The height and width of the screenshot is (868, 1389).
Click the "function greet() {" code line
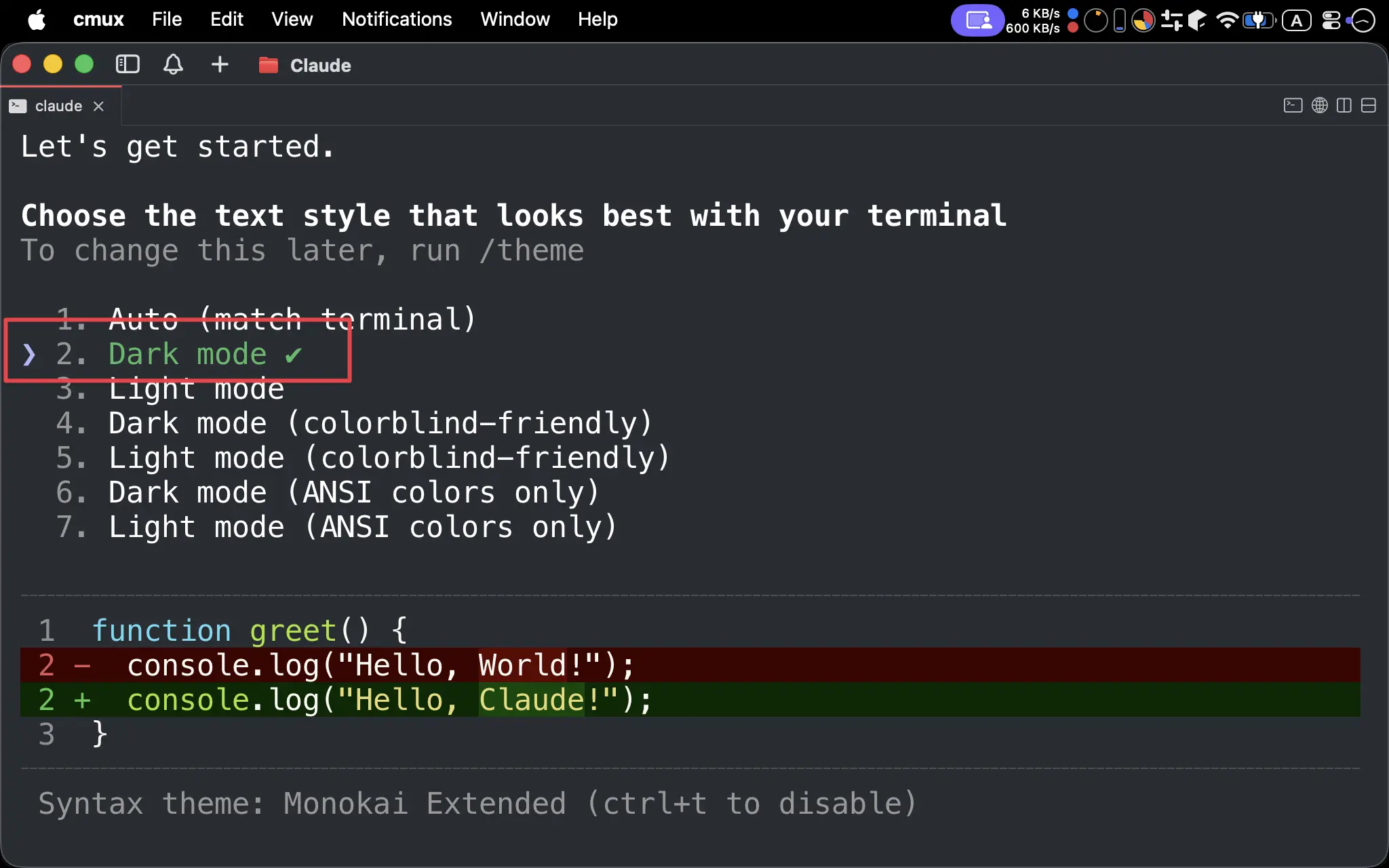pos(250,631)
